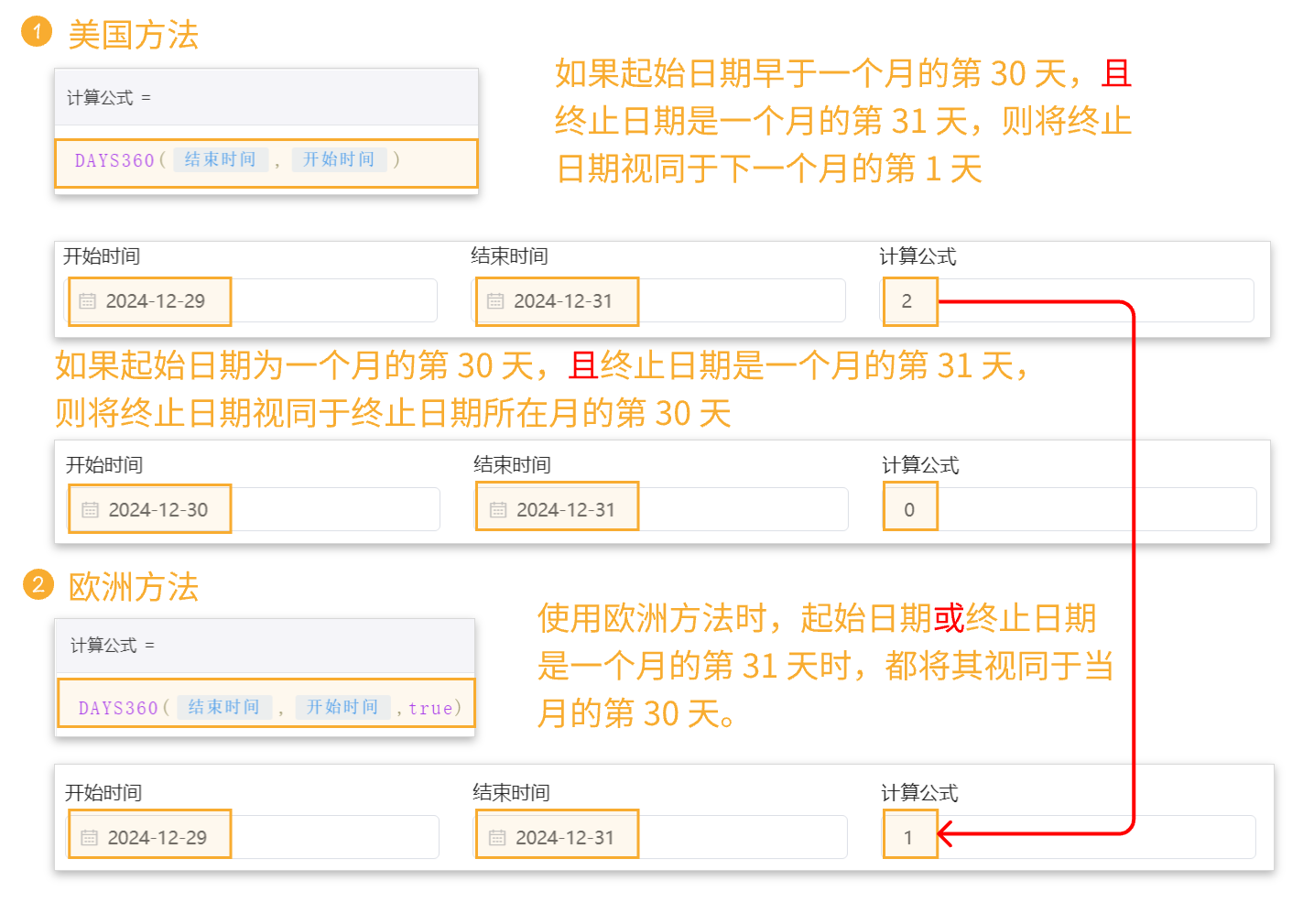The image size is (1314, 924).
Task: Click the 2024-12-30 date text in 开始时间
Action: [x=157, y=510]
